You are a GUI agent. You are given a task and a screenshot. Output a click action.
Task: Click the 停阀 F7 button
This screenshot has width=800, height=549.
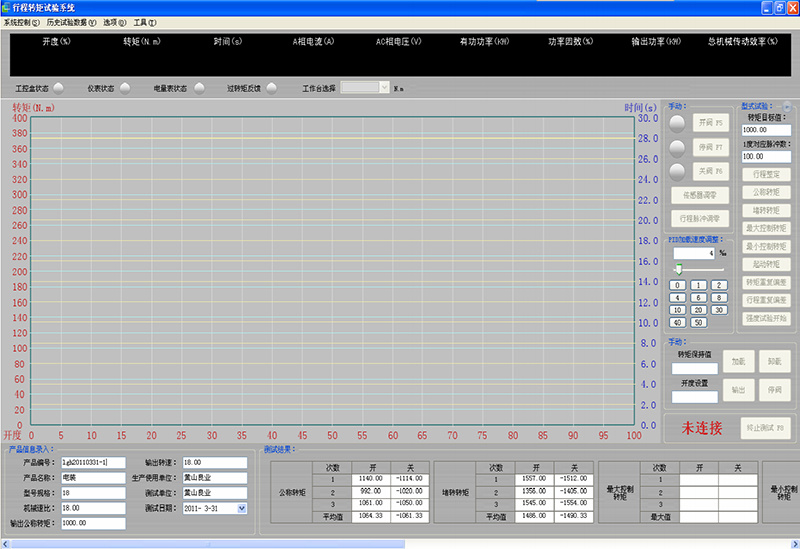click(x=711, y=147)
